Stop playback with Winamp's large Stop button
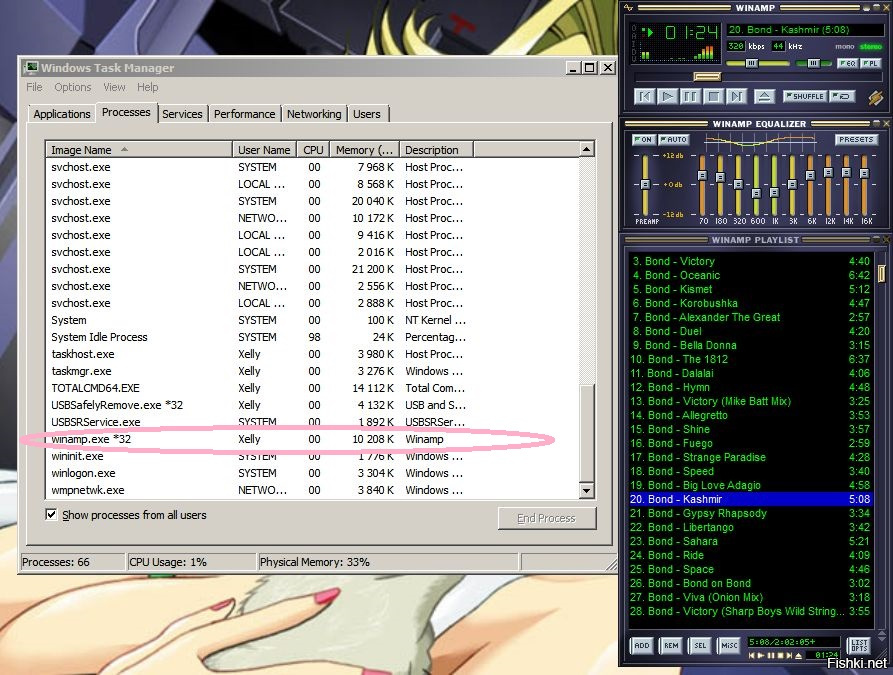Screen dimensions: 893x675 [x=713, y=96]
